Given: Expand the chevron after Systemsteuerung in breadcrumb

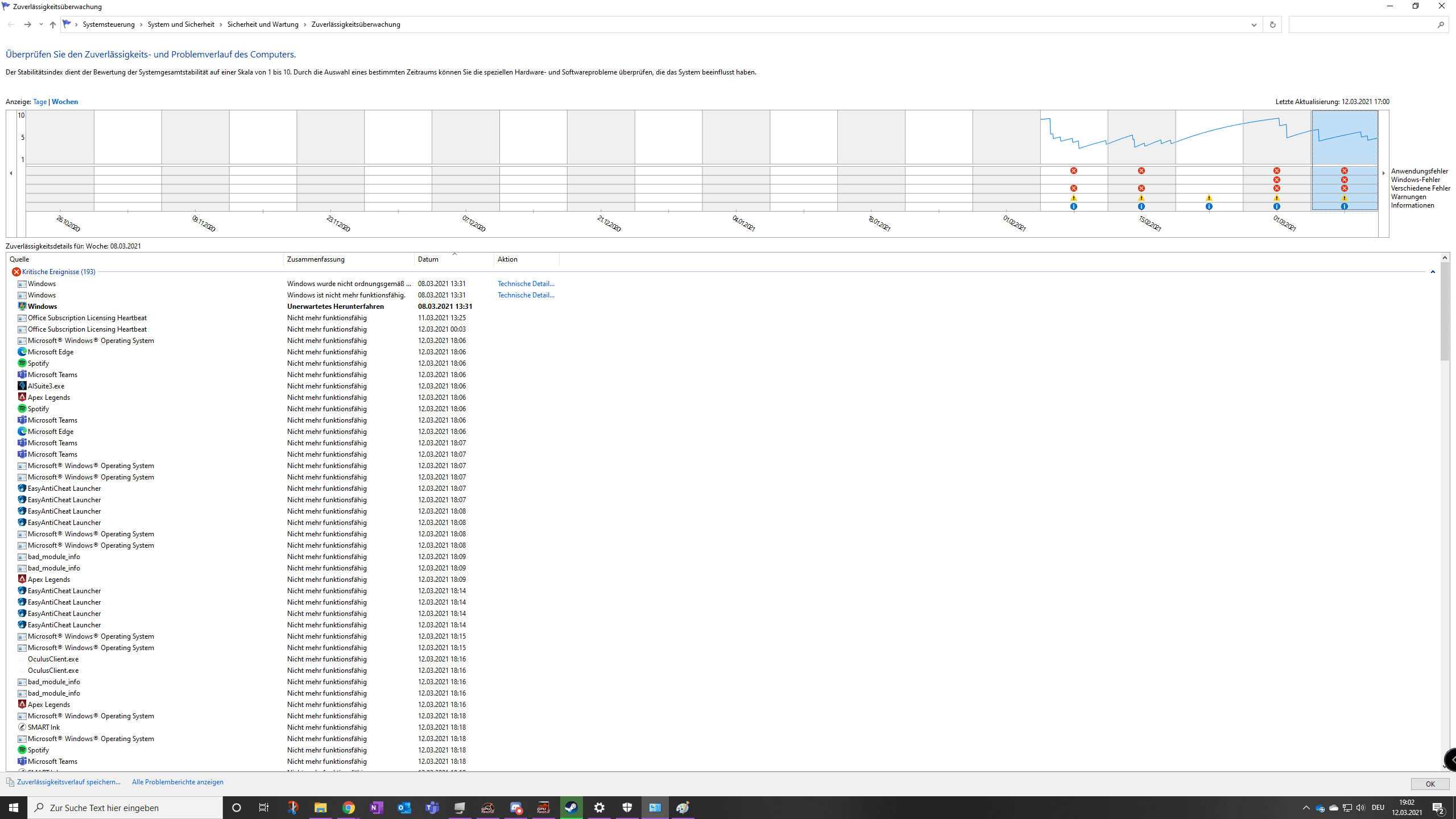Looking at the screenshot, I should pos(141,24).
